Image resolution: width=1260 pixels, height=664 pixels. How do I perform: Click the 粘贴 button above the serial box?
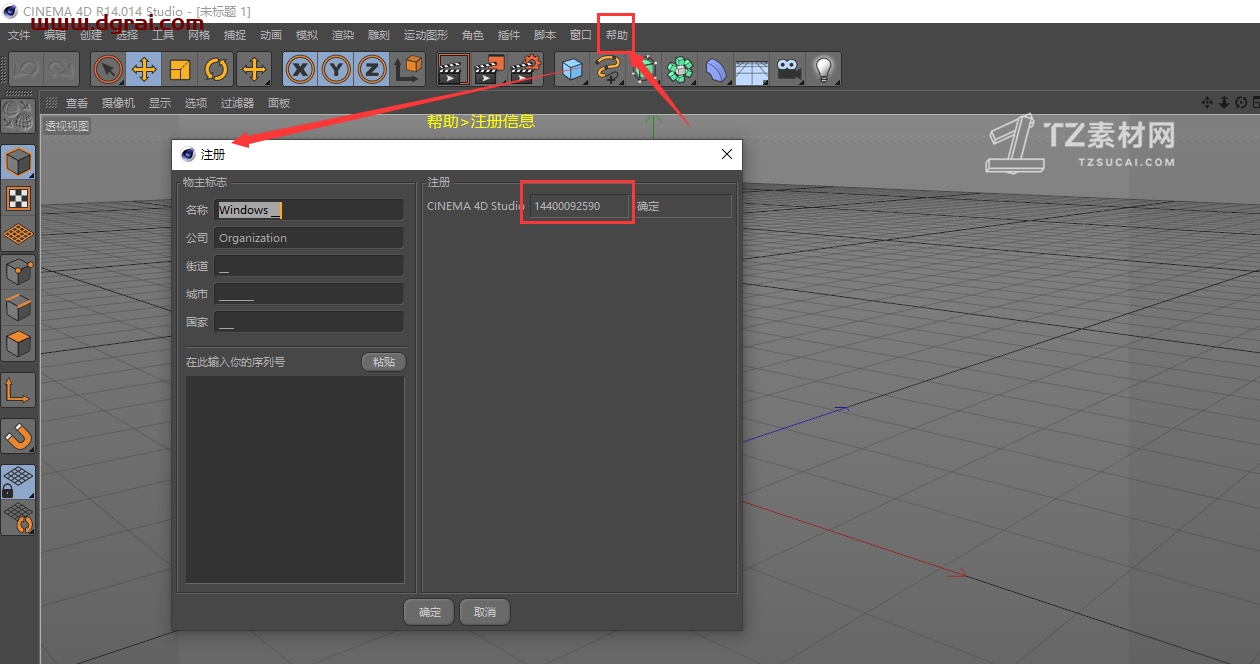[x=383, y=362]
